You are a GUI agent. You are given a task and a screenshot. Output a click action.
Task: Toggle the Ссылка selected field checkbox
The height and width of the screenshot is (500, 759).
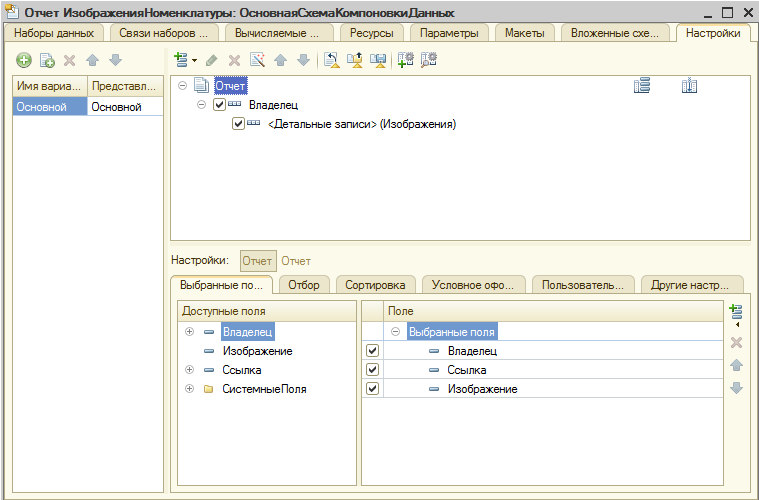click(372, 370)
